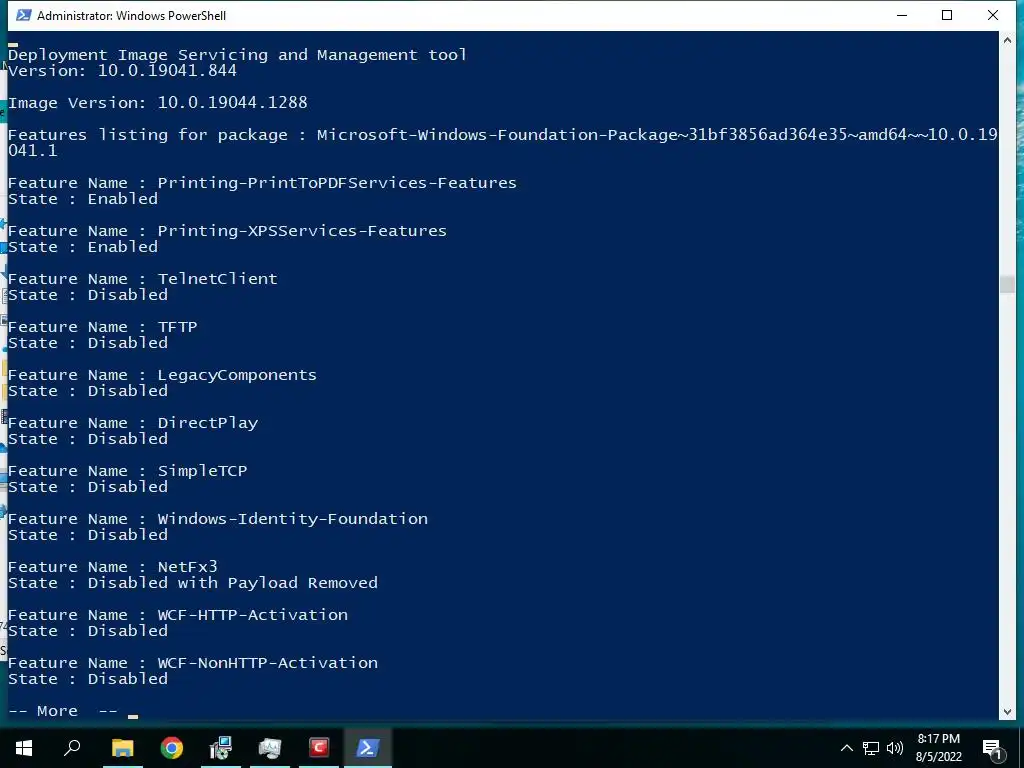Open network status tray icon

coord(871,748)
